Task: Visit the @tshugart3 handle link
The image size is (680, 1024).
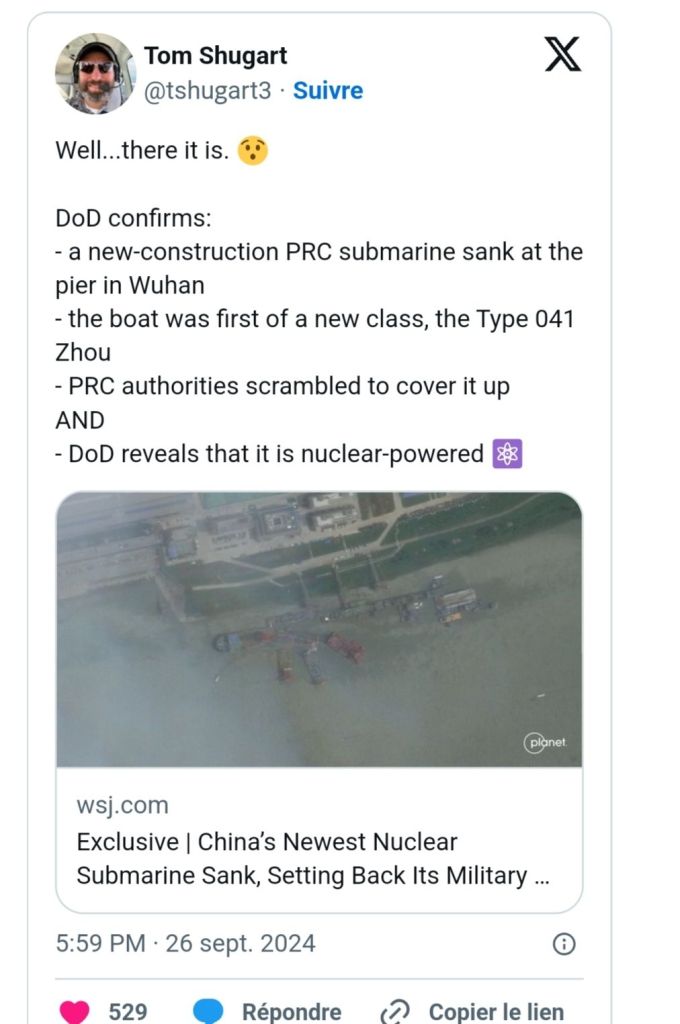Action: pyautogui.click(x=207, y=90)
